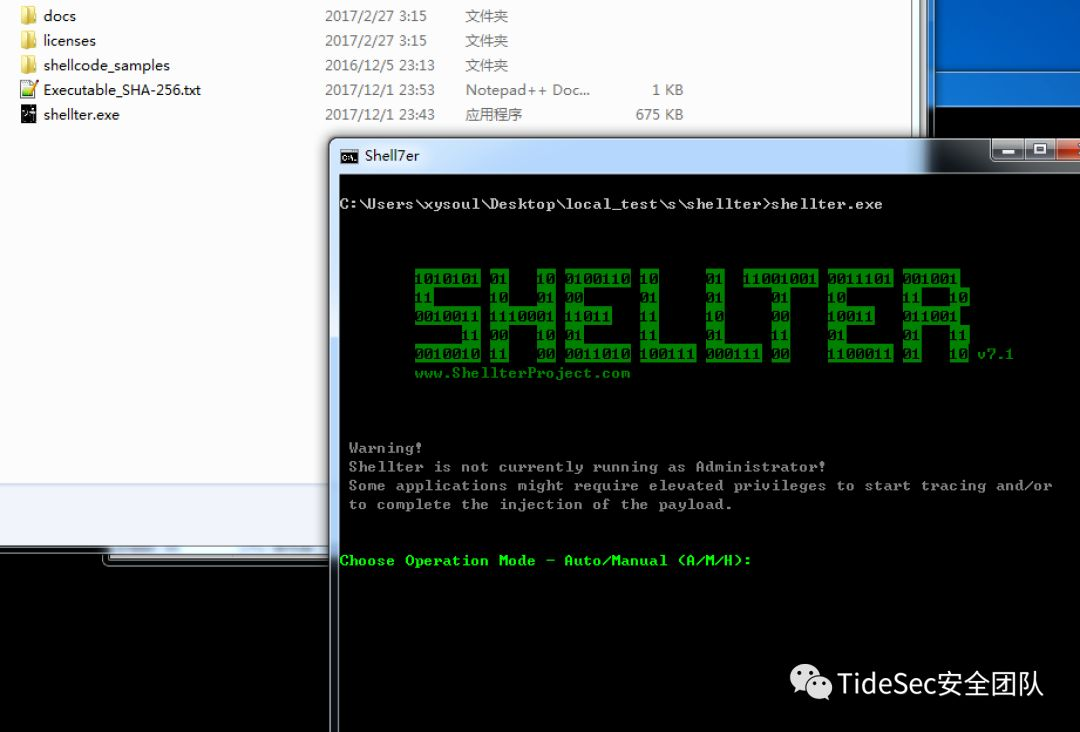Click the www.ShellterProject.com text in console

tap(522, 373)
